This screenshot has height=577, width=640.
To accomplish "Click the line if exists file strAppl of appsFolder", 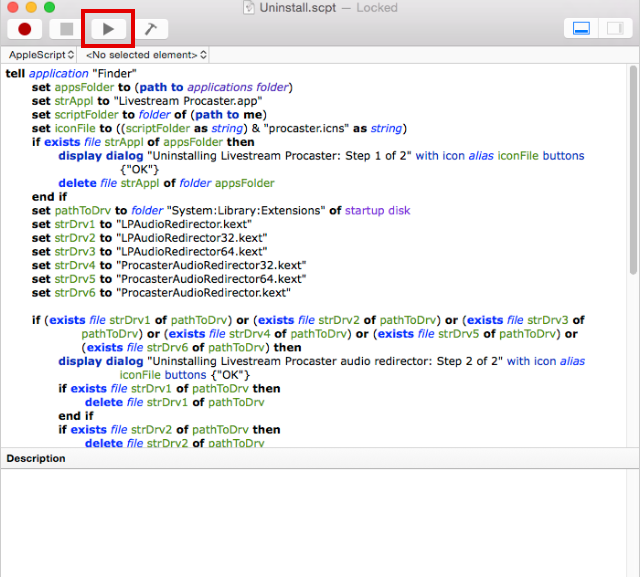I will point(143,142).
